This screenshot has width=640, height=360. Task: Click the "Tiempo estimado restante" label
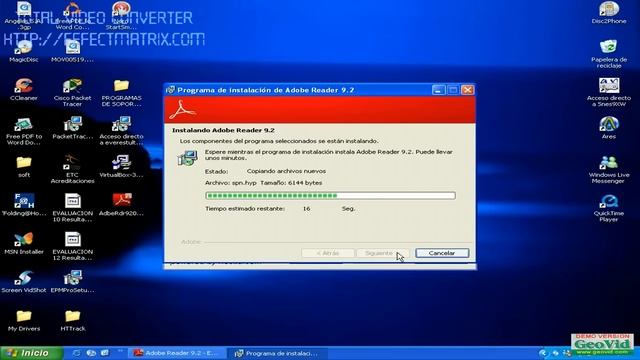pyautogui.click(x=245, y=209)
